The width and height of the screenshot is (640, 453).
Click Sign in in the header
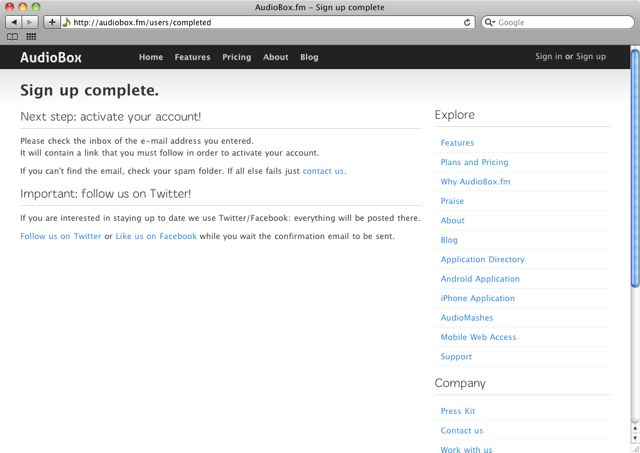549,56
